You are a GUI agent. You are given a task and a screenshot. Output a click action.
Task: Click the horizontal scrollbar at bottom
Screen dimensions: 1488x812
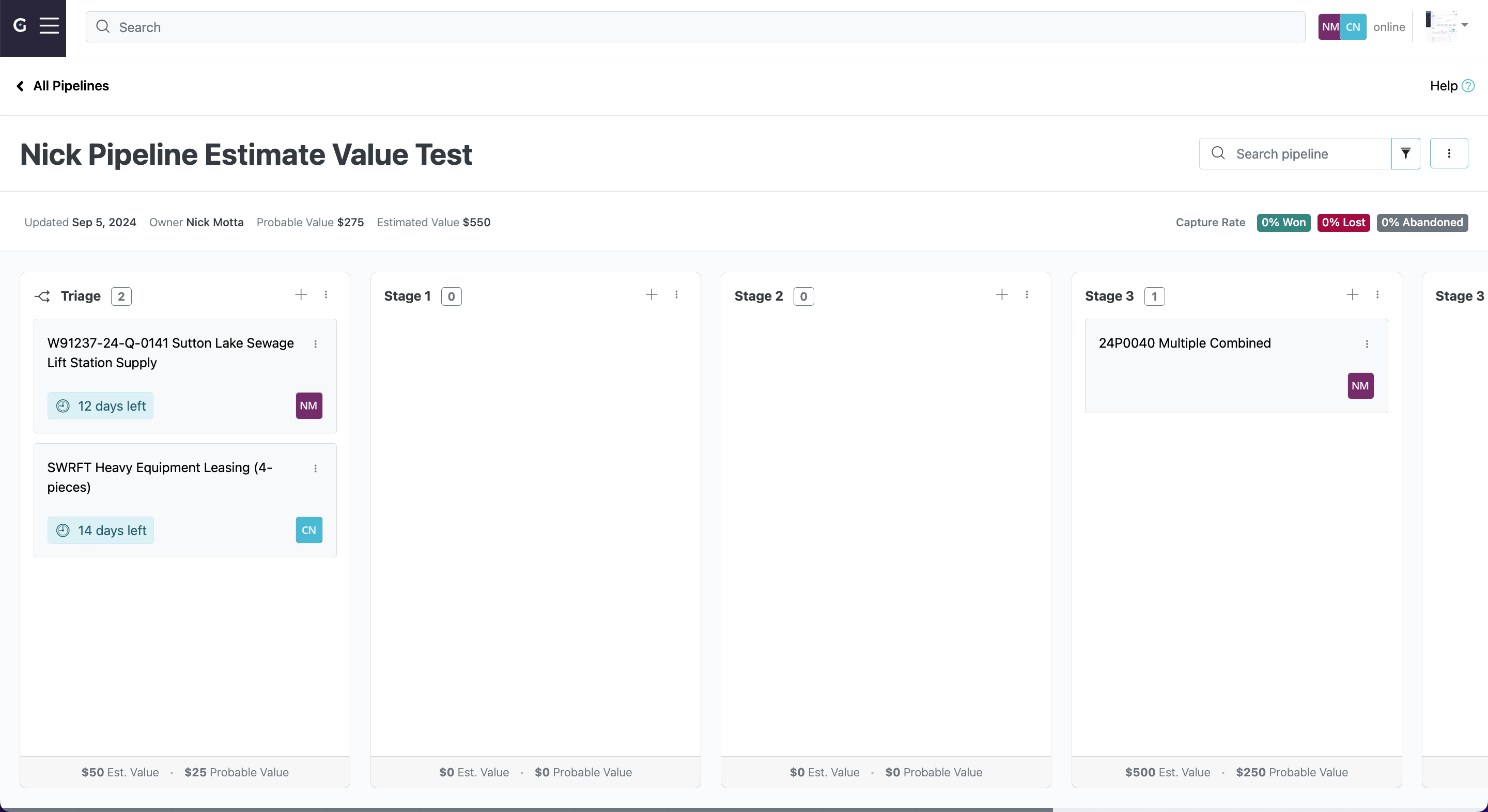pos(526,809)
